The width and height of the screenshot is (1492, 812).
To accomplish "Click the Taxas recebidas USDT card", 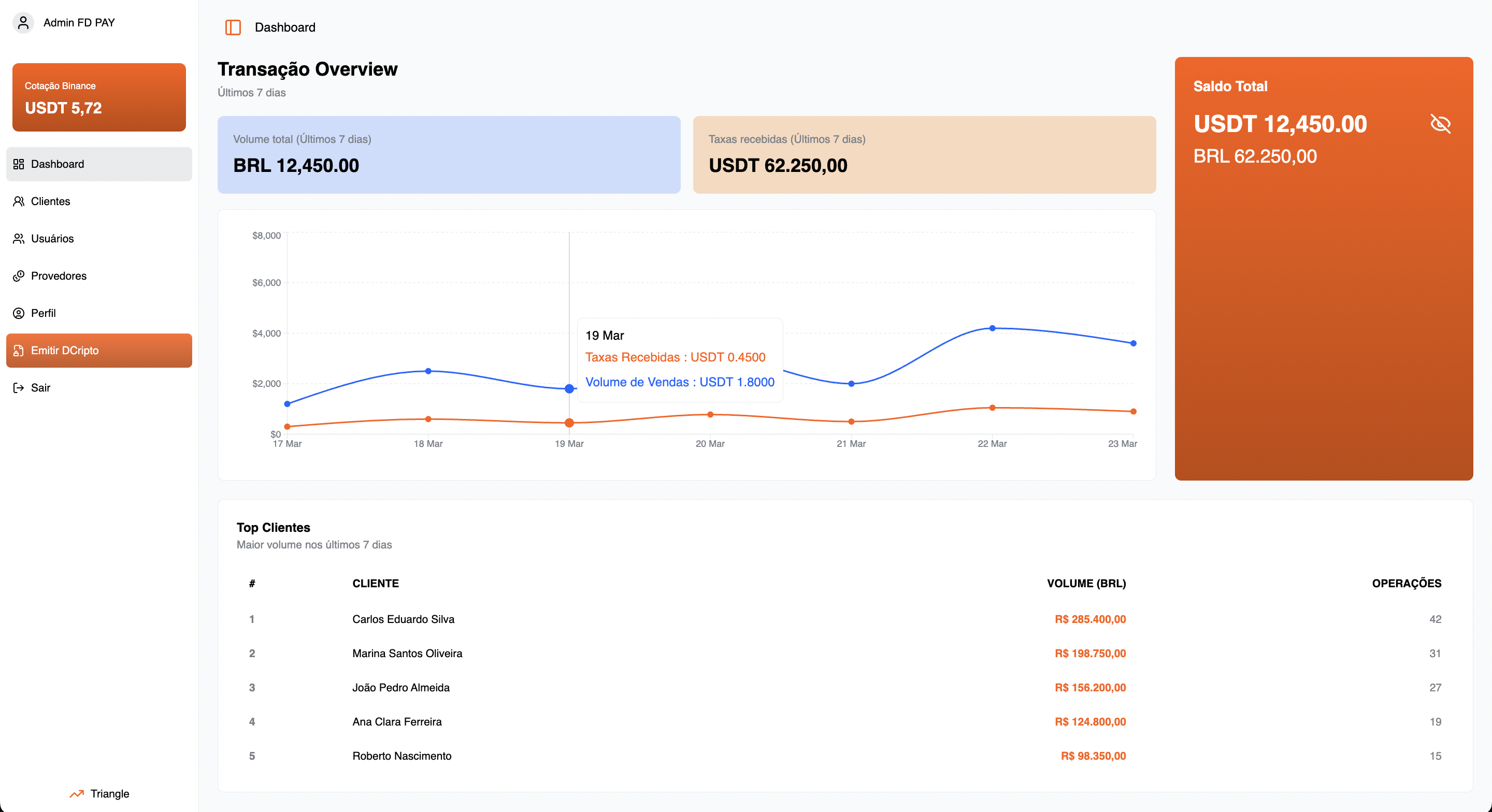I will [x=924, y=155].
